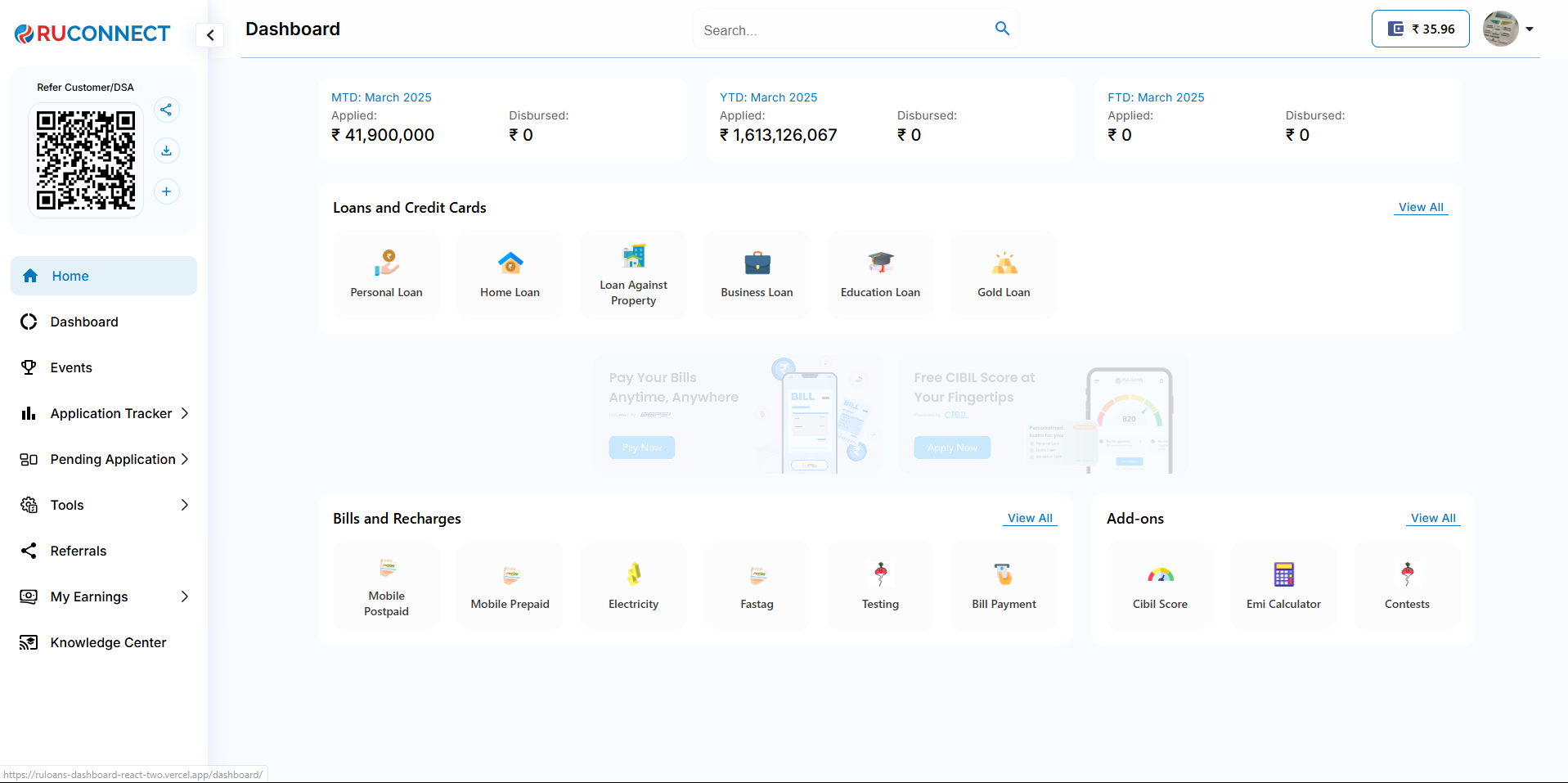Open the profile avatar dropdown
1568x783 pixels.
point(1508,29)
